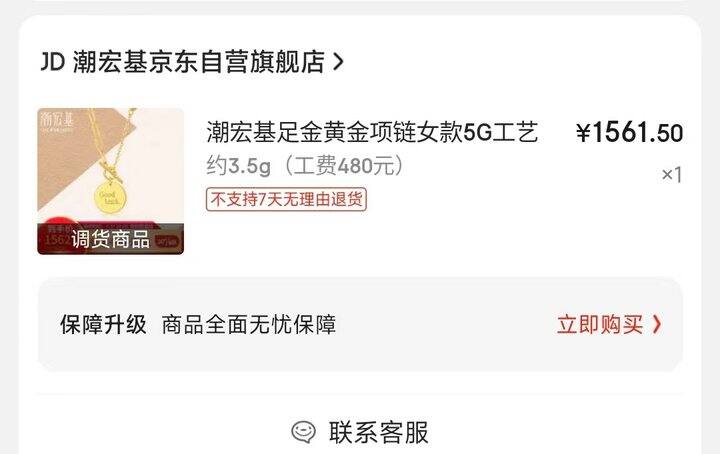Tap the JD logo beside store name
Viewport: 720px width, 454px height.
point(53,62)
